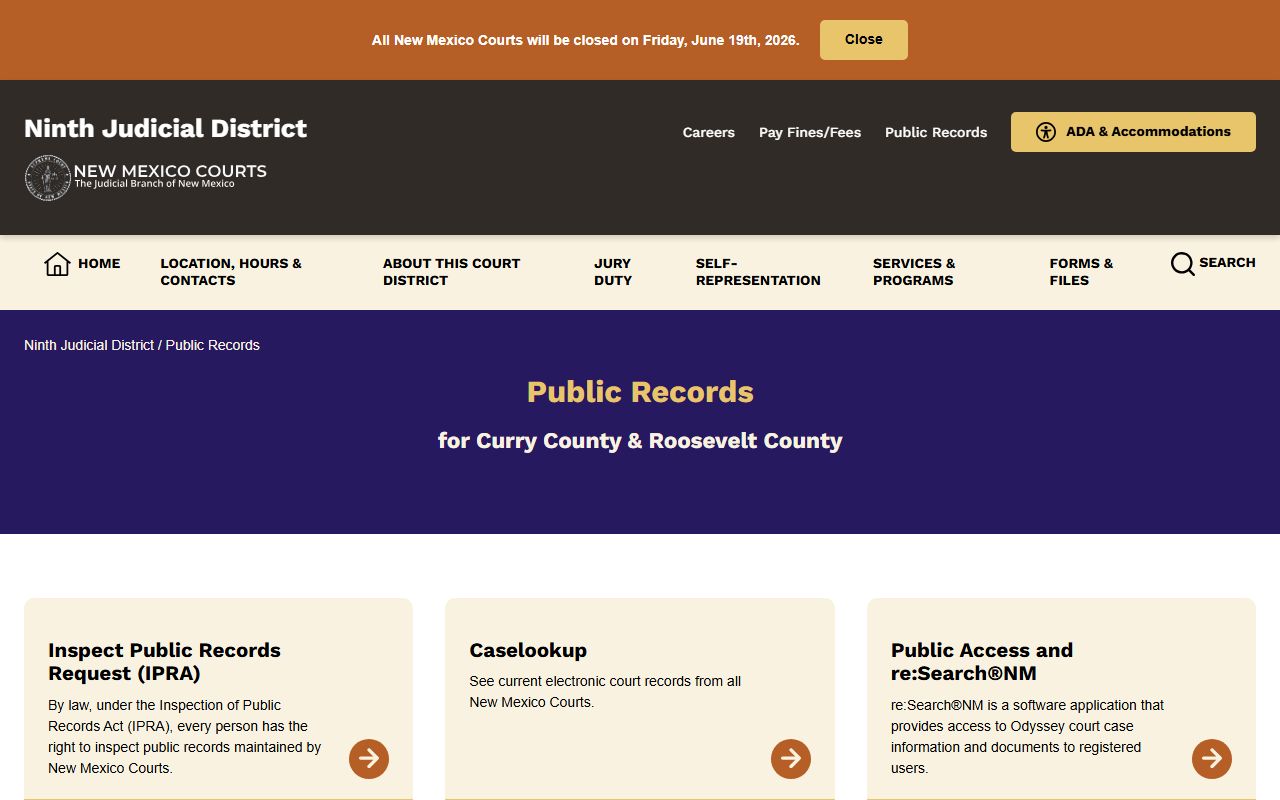Click SEARCH text in navigation
The image size is (1280, 800).
[x=1227, y=263]
